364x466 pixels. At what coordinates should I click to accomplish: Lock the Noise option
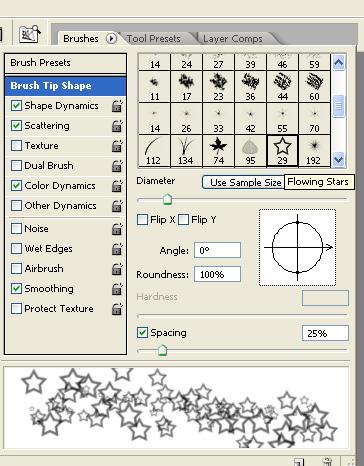click(117, 229)
